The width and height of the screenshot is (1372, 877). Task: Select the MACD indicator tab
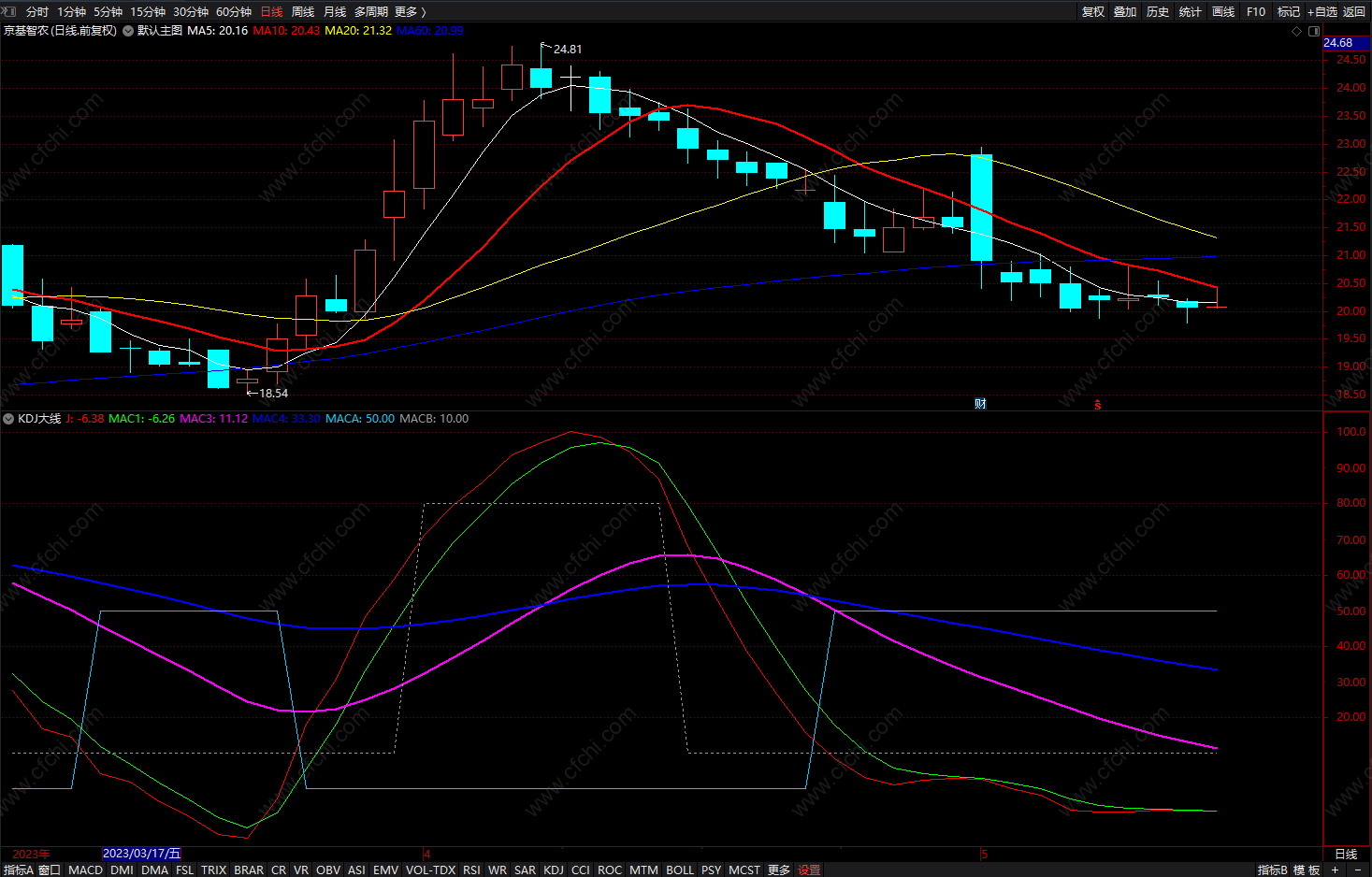pos(85,870)
